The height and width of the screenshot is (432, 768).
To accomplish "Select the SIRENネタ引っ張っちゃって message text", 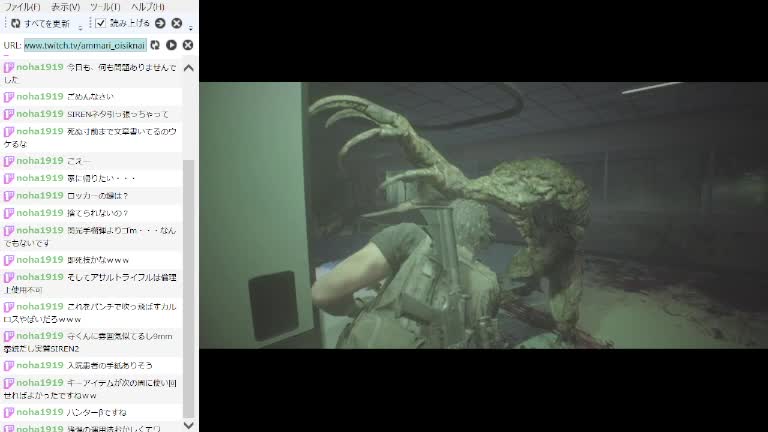I will [118, 114].
